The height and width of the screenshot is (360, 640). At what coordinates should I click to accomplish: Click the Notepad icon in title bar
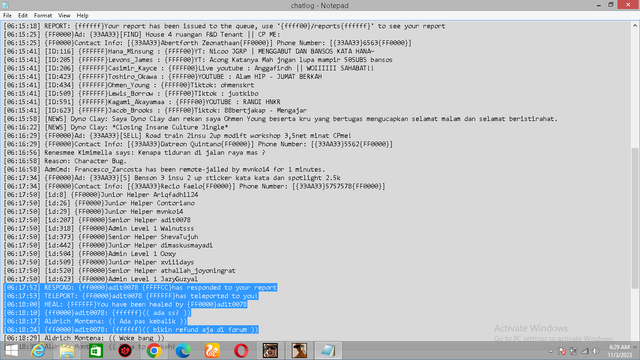point(5,5)
